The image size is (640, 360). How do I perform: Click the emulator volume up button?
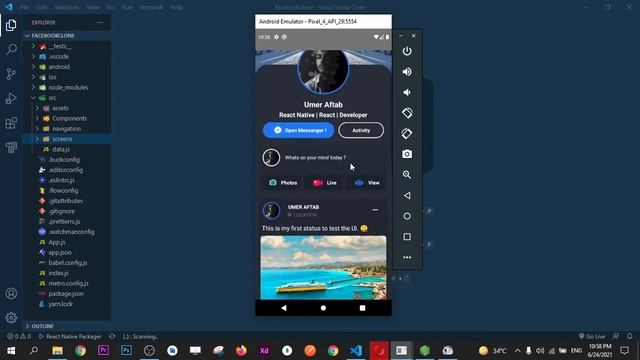407,72
